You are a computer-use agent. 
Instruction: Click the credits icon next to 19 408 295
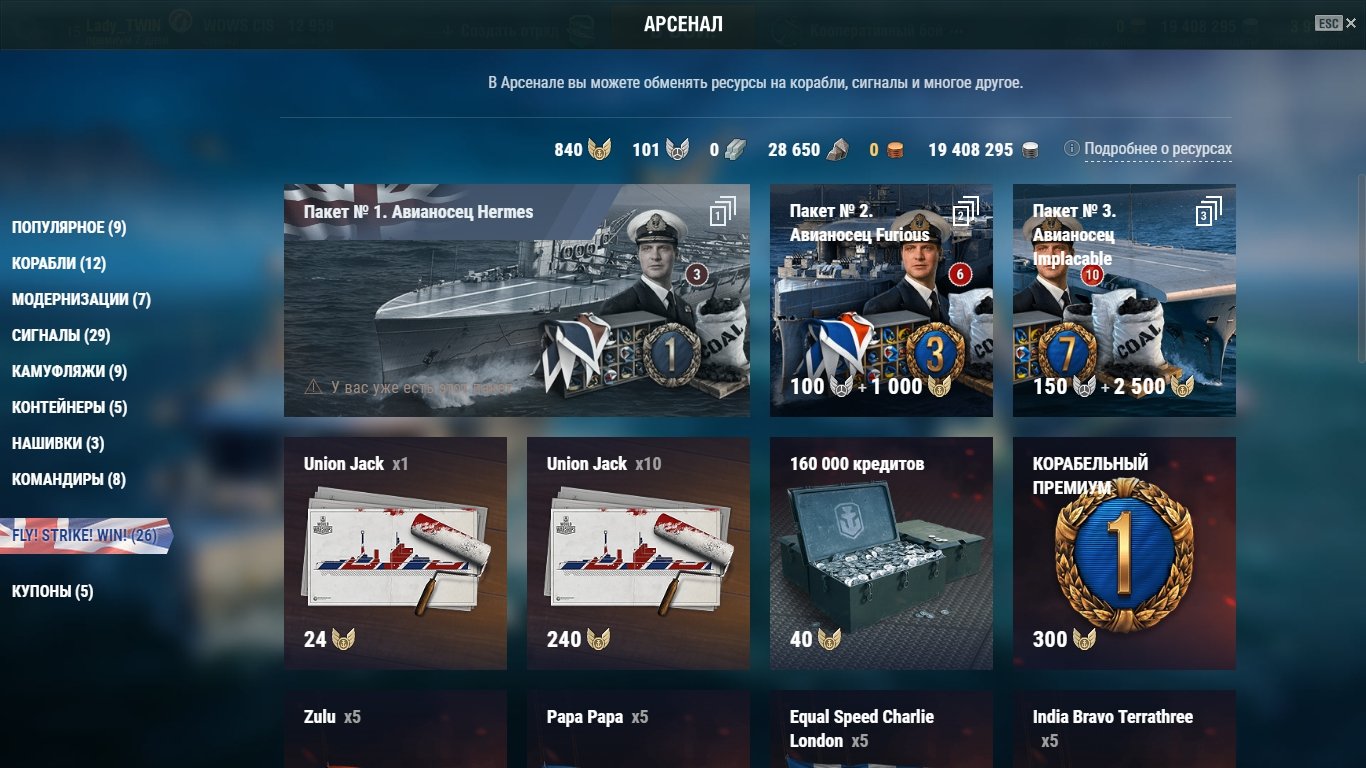[1030, 150]
